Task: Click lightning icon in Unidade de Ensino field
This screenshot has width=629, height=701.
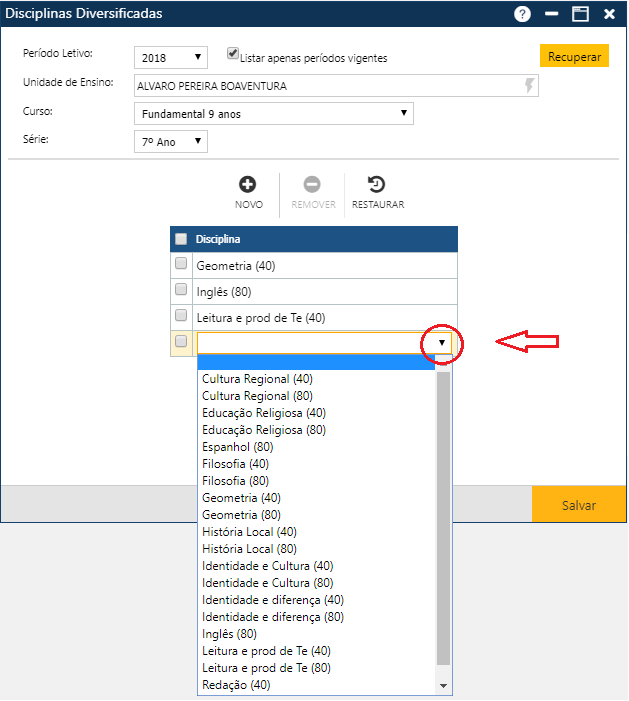Action: pos(529,86)
